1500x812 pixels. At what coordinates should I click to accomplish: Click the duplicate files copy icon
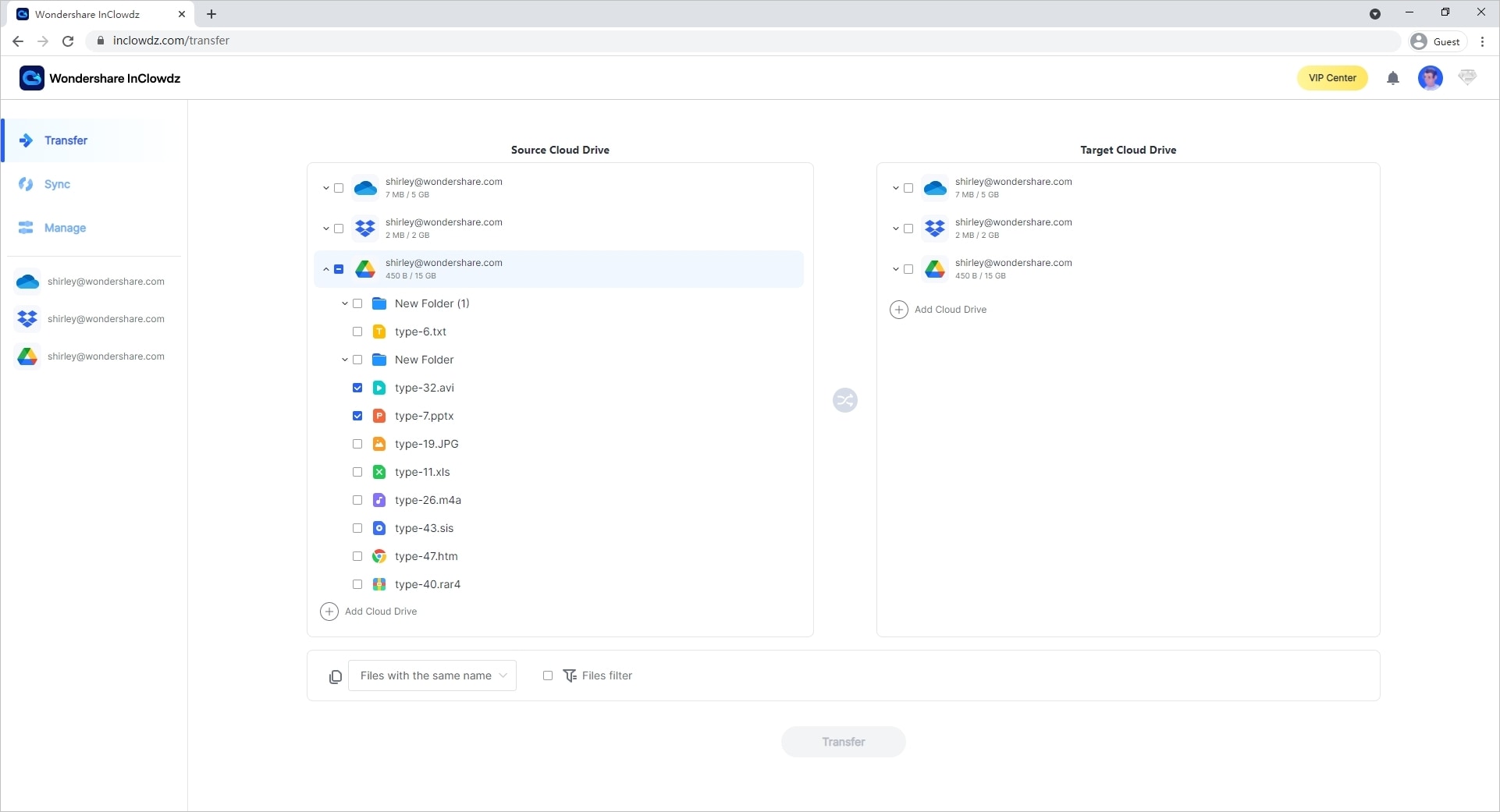pos(336,676)
